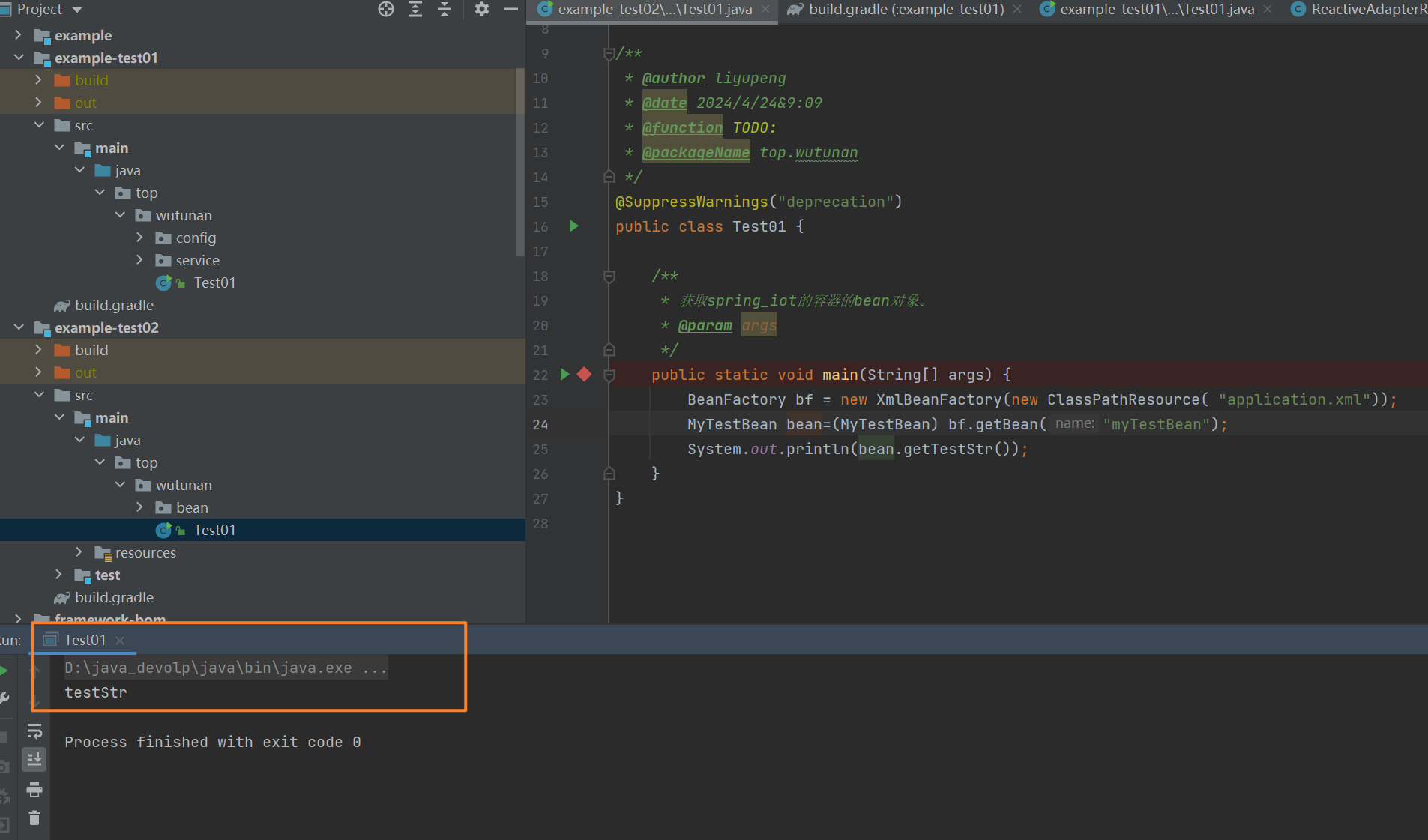Close the Test01 run tab

120,640
